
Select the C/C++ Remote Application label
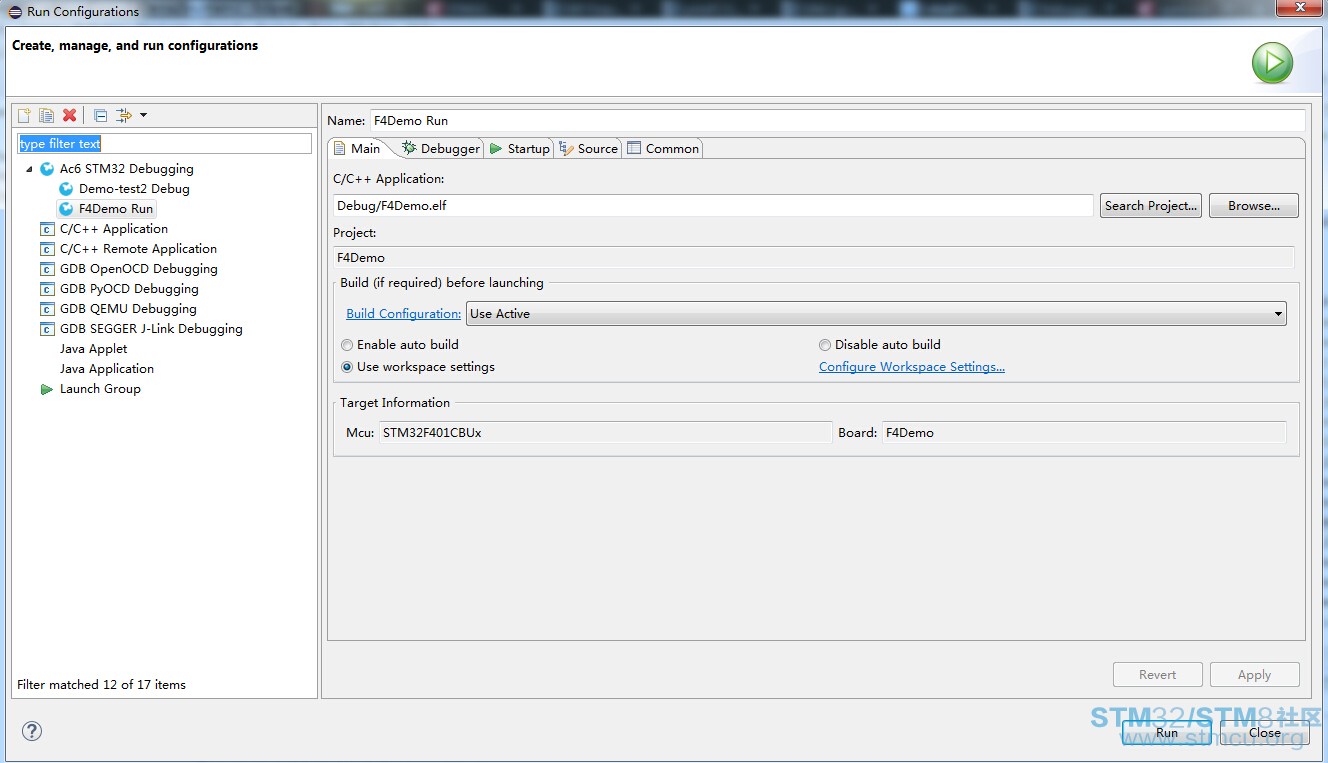tap(138, 249)
